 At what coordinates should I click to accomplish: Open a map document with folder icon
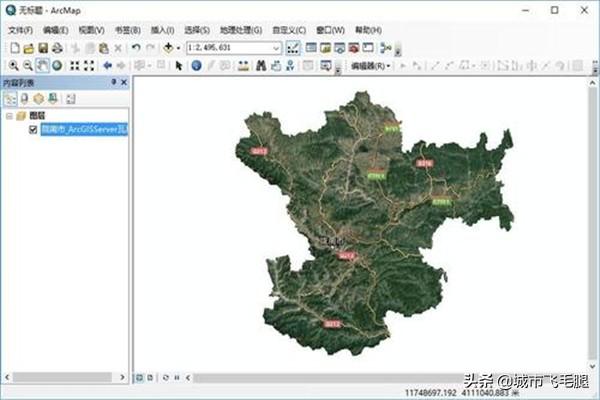click(x=29, y=48)
